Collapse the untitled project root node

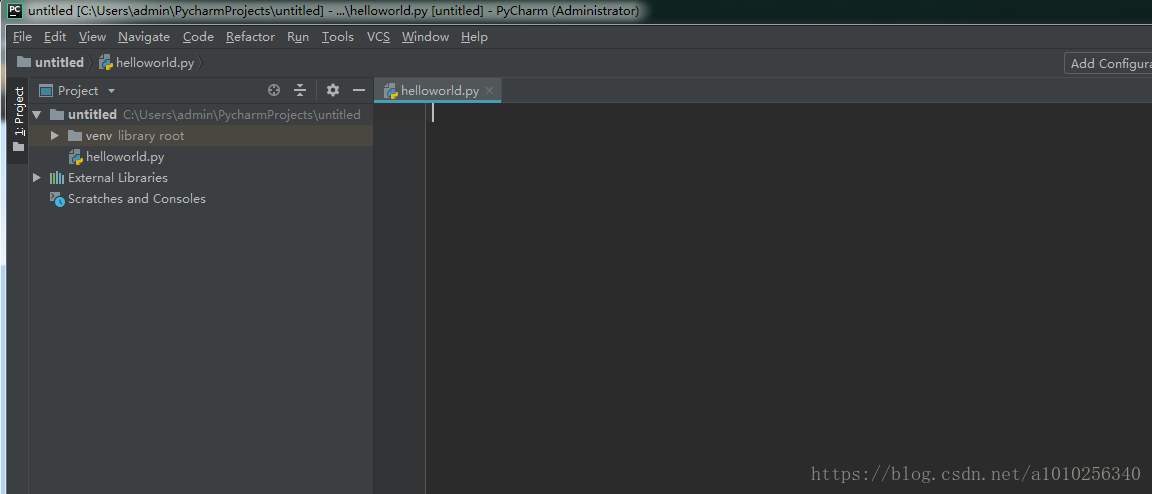[37, 115]
